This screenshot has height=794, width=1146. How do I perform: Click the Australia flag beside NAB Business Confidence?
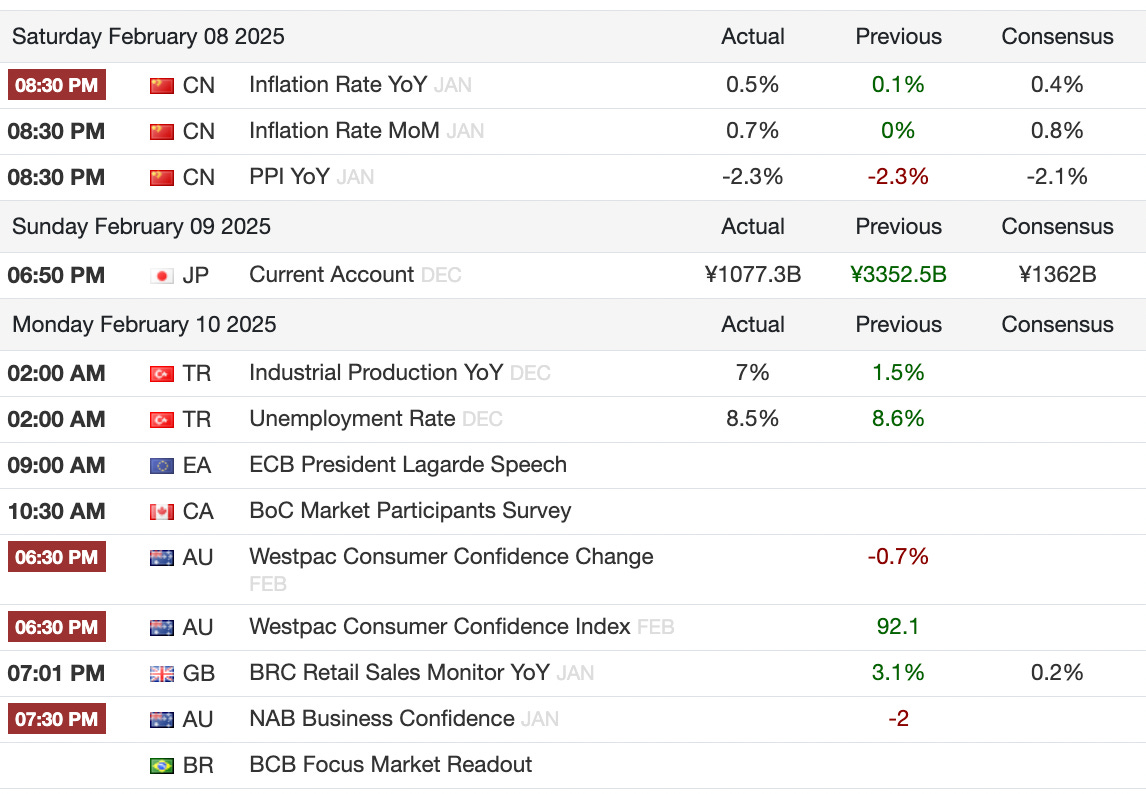[161, 719]
